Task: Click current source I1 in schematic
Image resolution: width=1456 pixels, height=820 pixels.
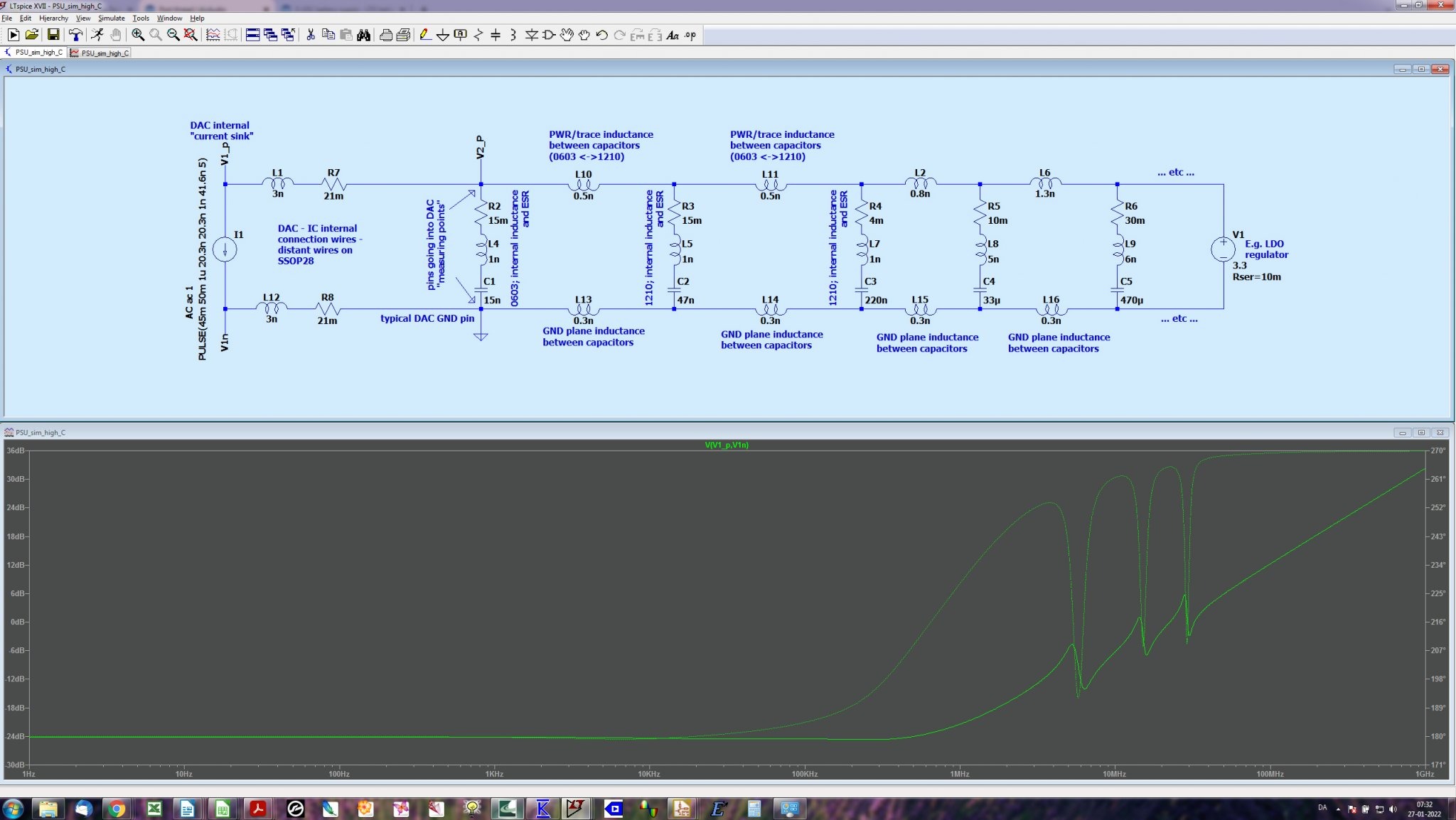Action: point(225,249)
